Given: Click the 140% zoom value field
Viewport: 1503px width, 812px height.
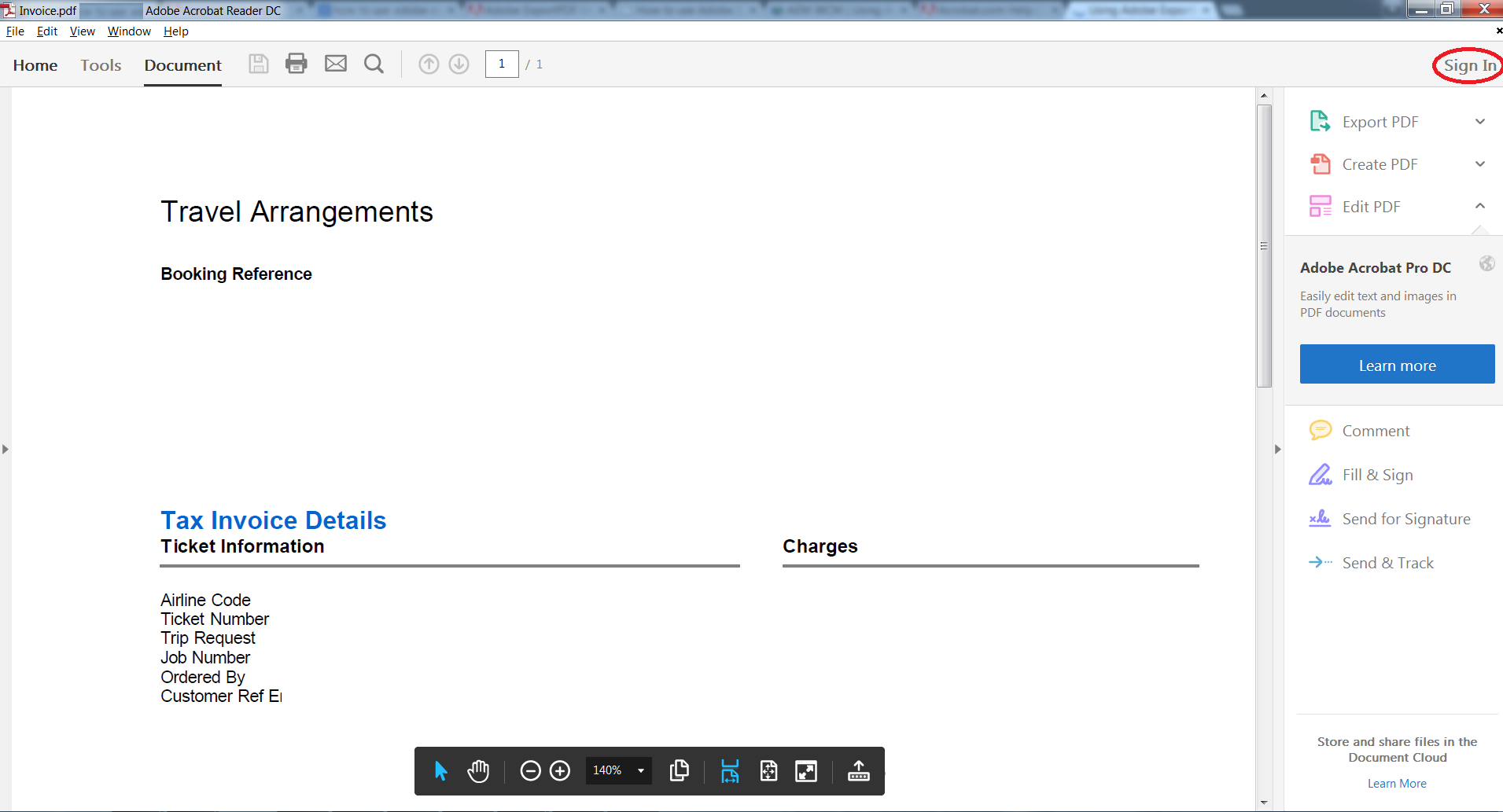Looking at the screenshot, I should (607, 770).
